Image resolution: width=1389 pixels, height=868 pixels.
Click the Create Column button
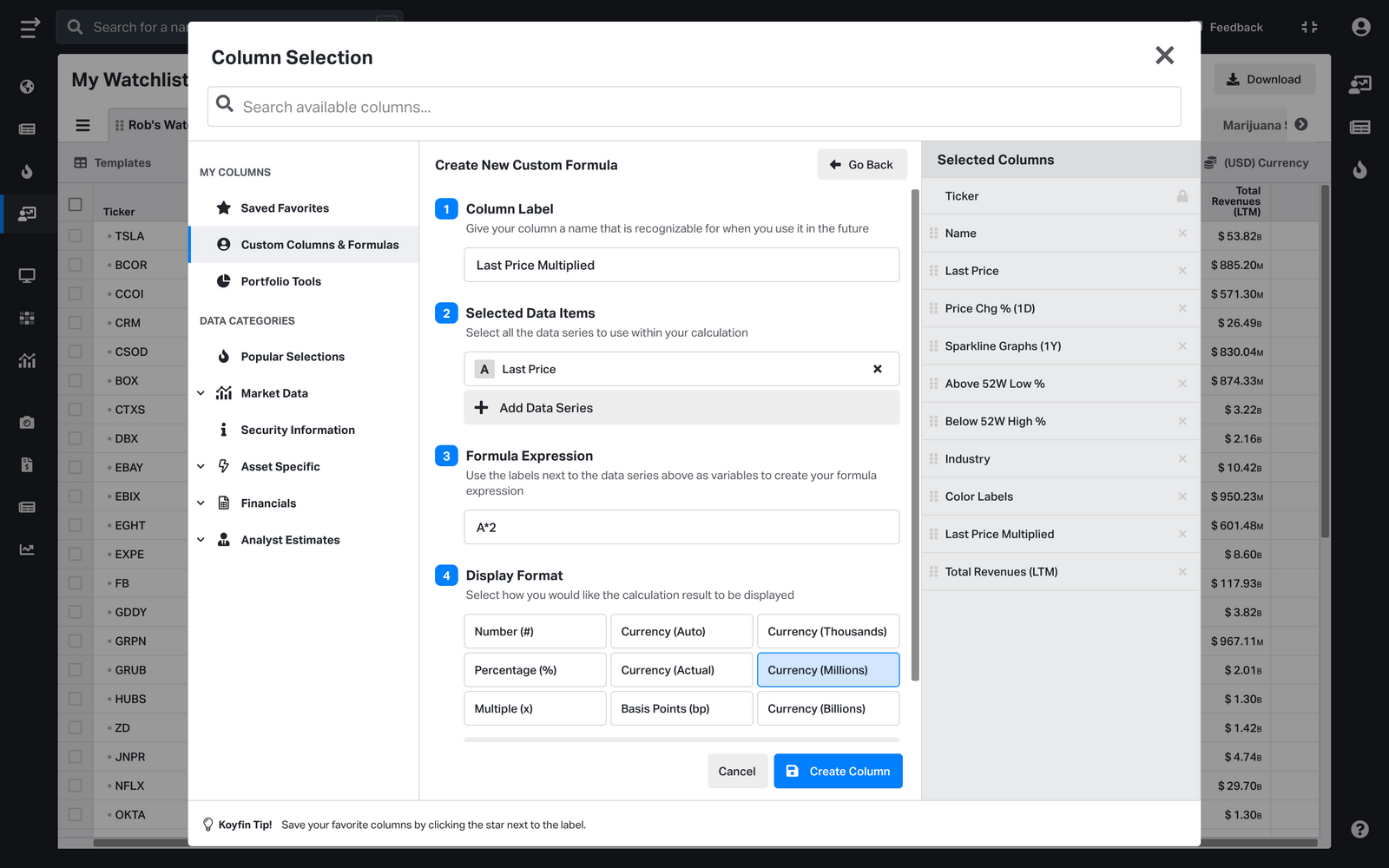pos(838,771)
